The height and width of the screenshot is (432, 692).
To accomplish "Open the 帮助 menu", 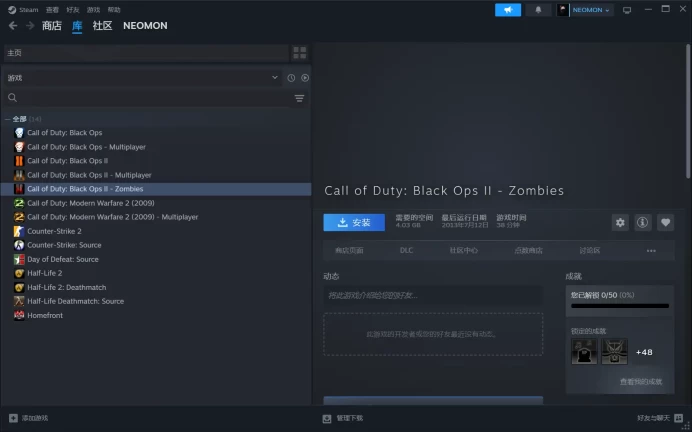I will [114, 10].
